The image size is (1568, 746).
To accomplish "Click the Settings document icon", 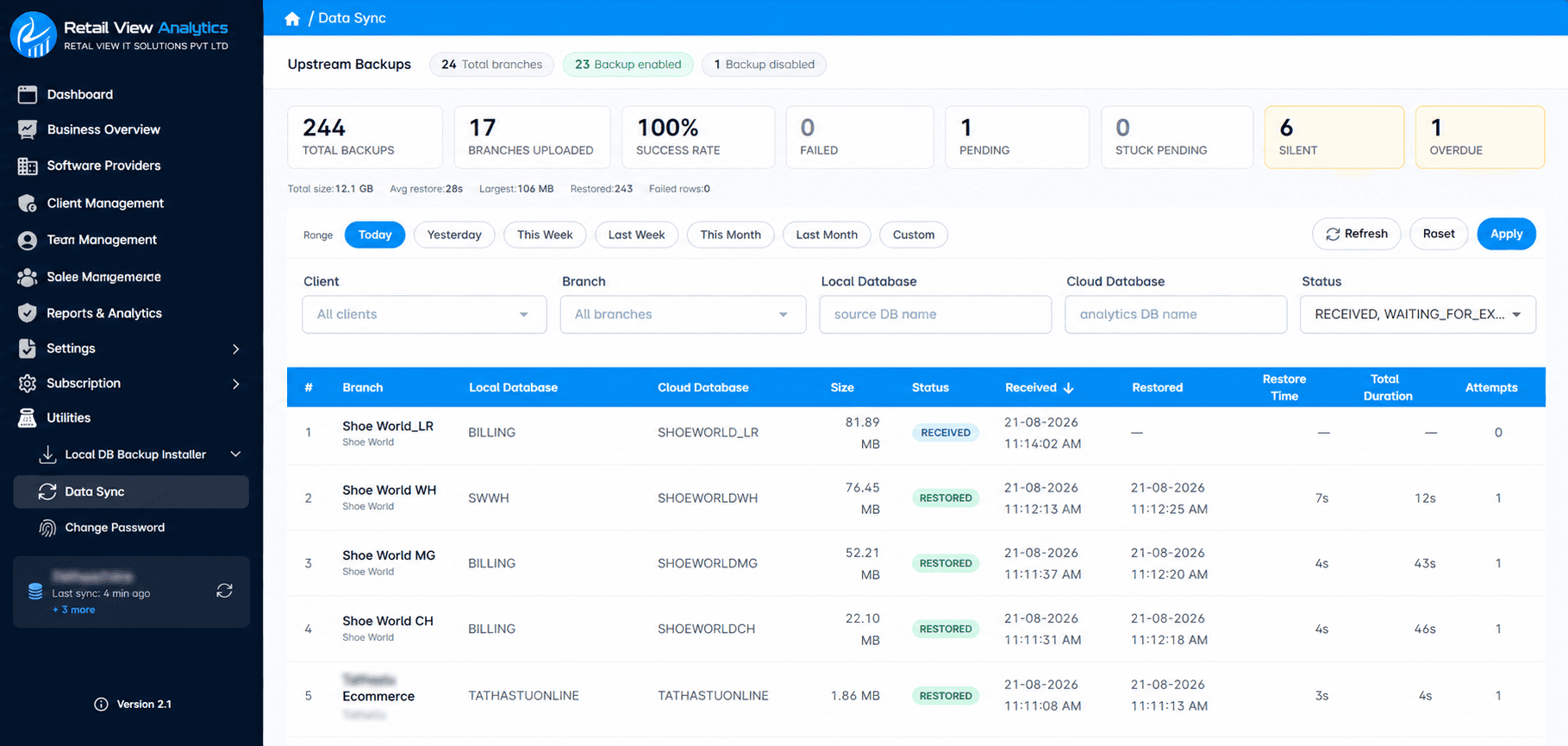I will point(28,348).
